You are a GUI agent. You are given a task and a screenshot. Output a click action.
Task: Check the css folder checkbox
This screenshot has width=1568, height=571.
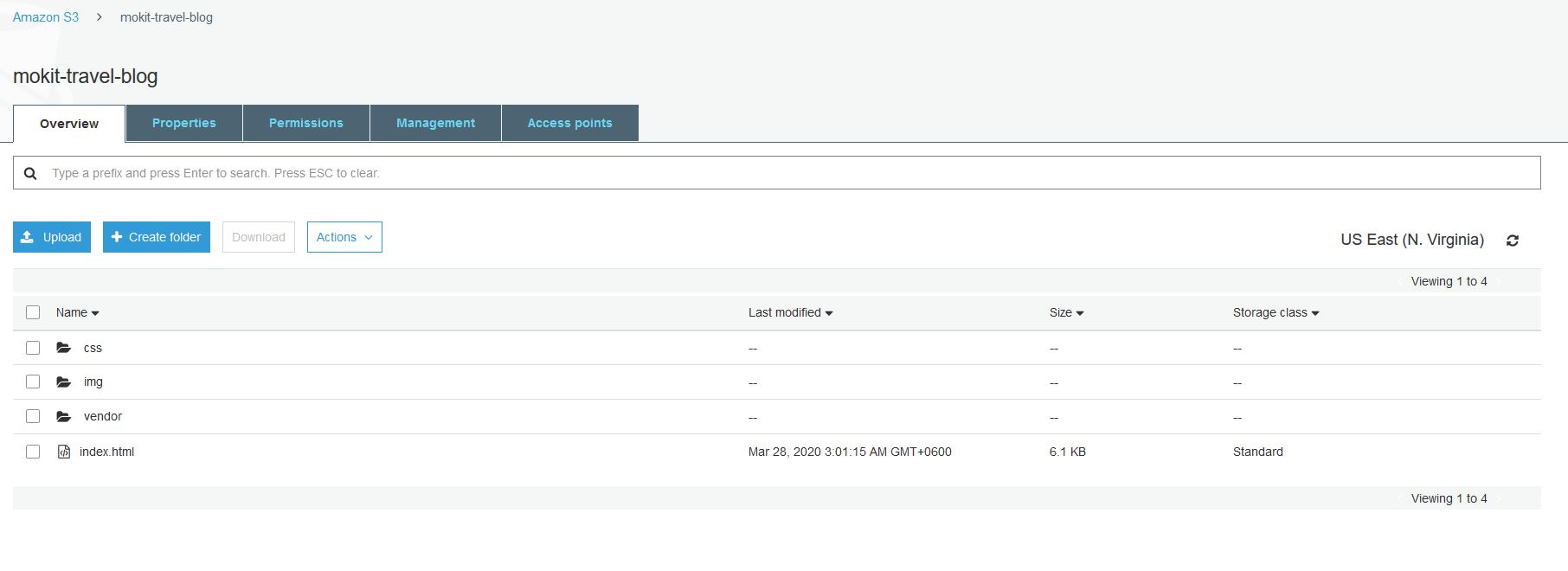coord(33,348)
